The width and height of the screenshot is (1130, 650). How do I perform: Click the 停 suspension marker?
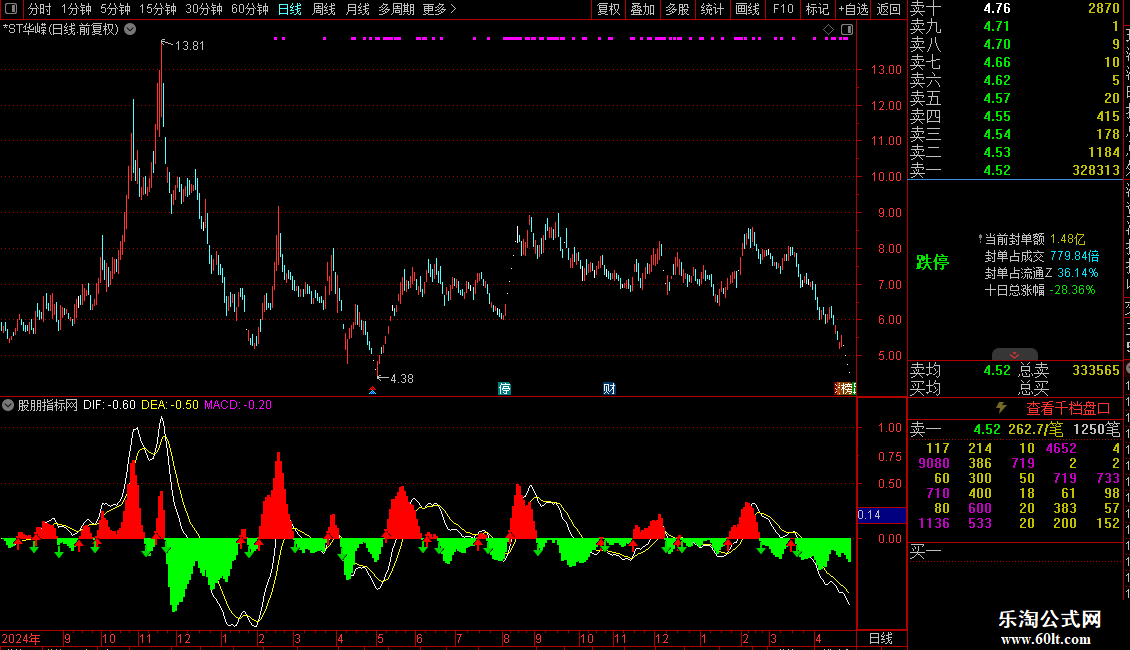pos(504,389)
